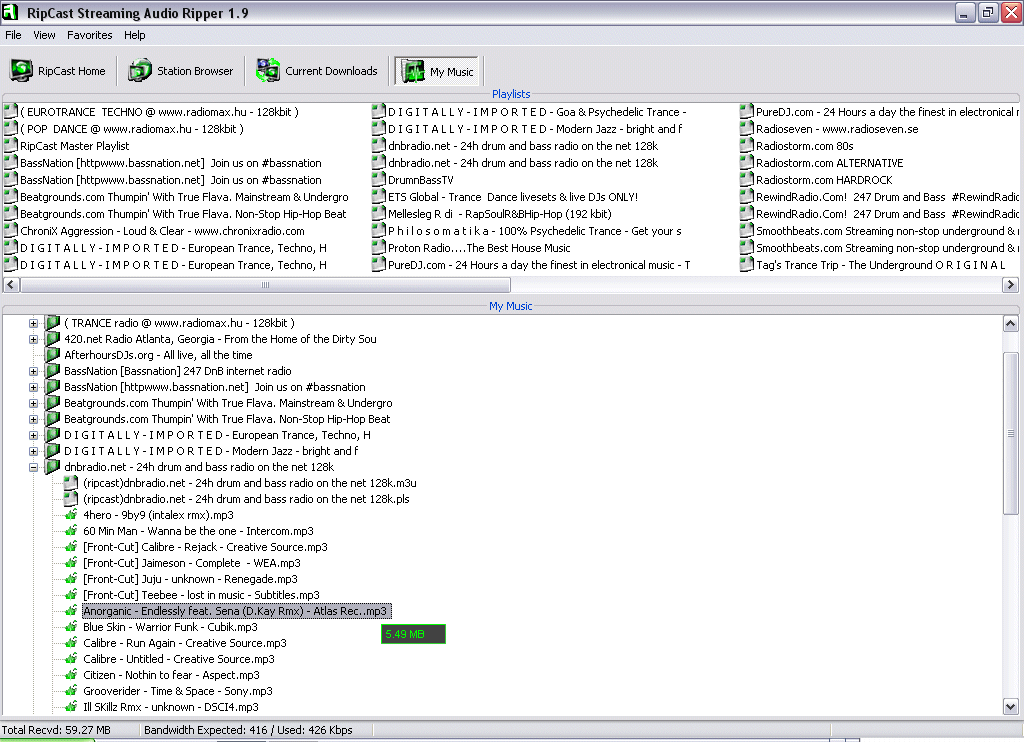Open the File menu
This screenshot has width=1024, height=742.
[13, 35]
